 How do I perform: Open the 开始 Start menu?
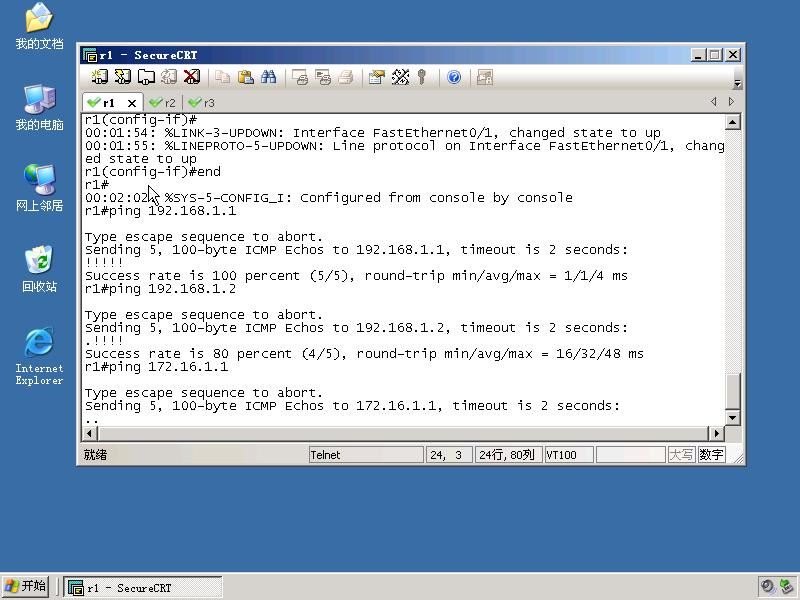pyautogui.click(x=25, y=586)
